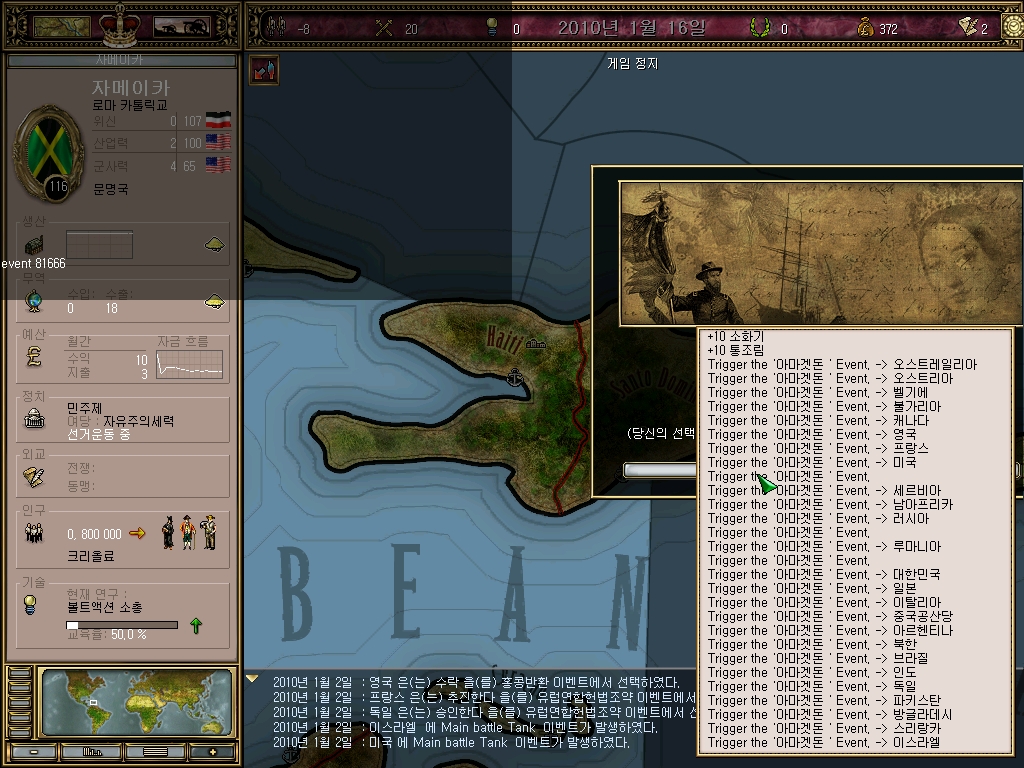This screenshot has width=1024, height=768.
Task: Open the factory production icon
Action: pyautogui.click(x=34, y=246)
